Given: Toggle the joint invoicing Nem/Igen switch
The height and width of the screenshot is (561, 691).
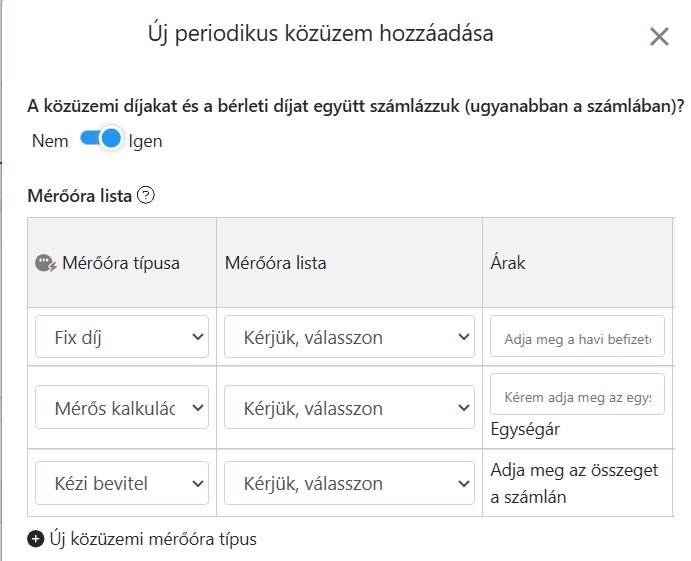Looking at the screenshot, I should pos(101,140).
